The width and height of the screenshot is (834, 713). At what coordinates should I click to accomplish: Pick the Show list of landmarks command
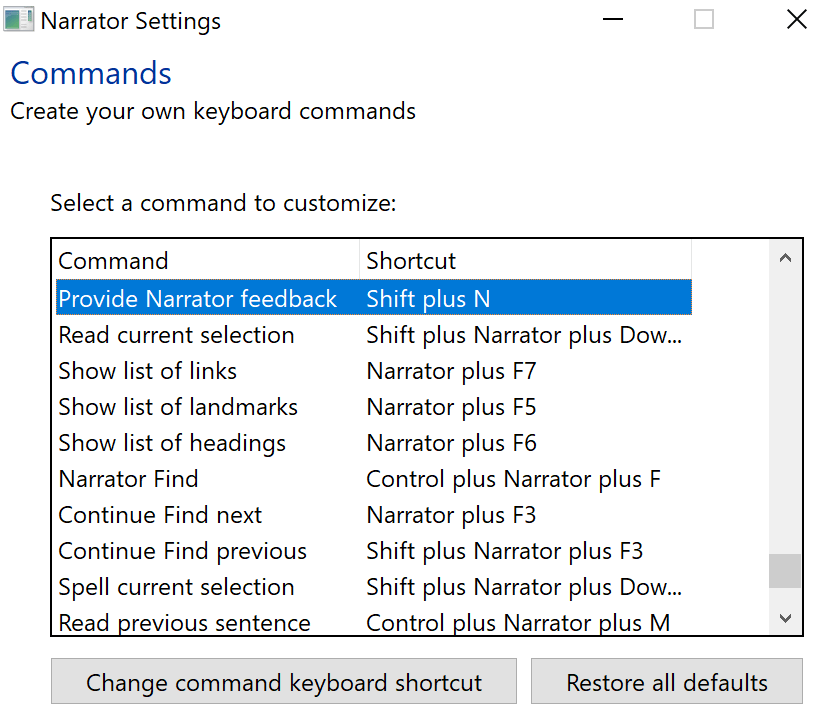pyautogui.click(x=178, y=407)
